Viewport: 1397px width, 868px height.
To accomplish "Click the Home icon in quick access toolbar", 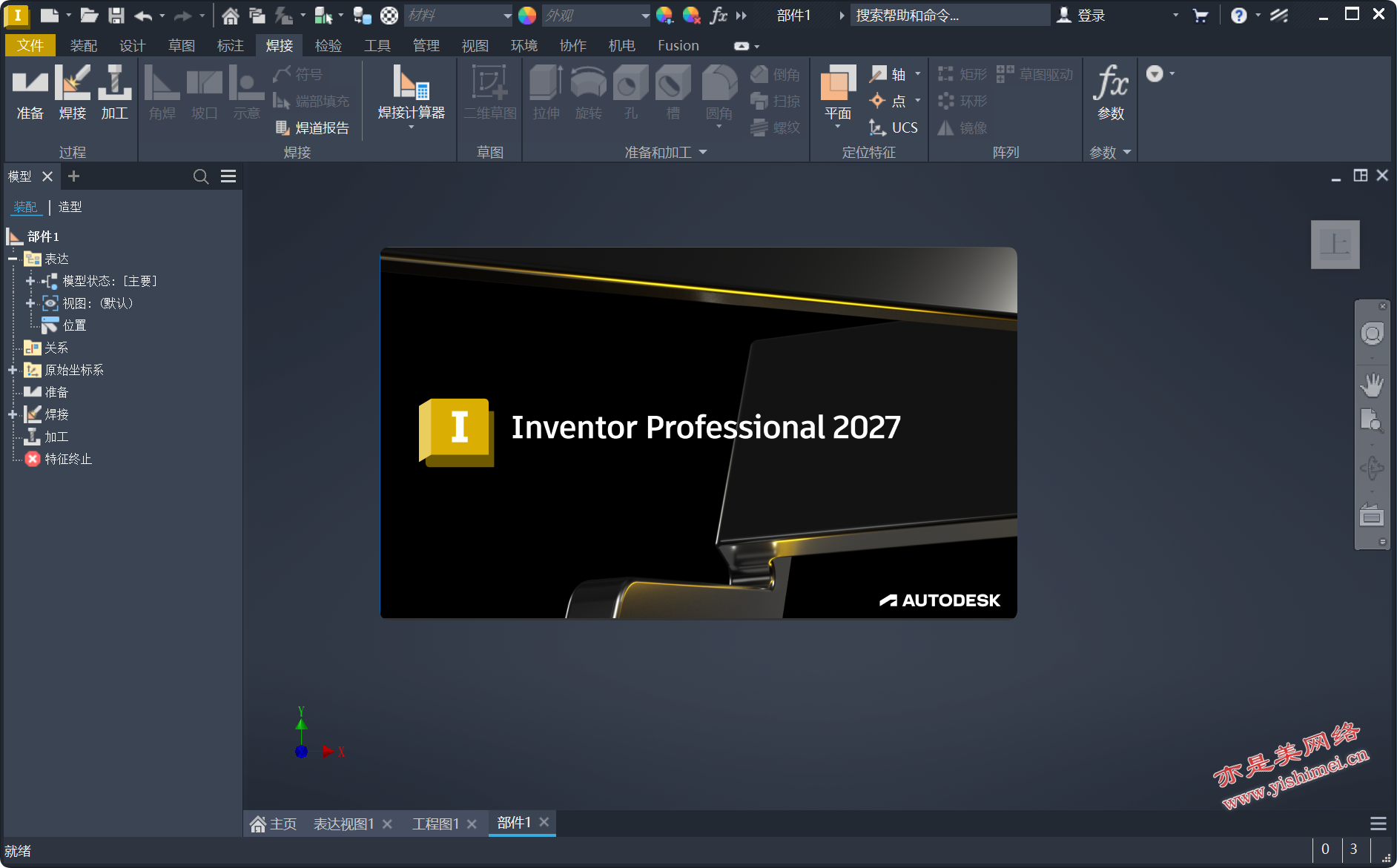I will pos(231,15).
